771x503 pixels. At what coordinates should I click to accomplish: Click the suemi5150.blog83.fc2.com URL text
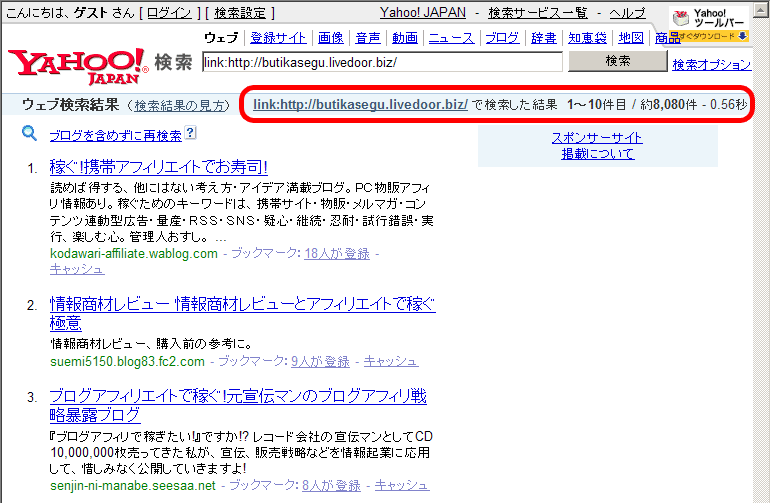coord(127,361)
